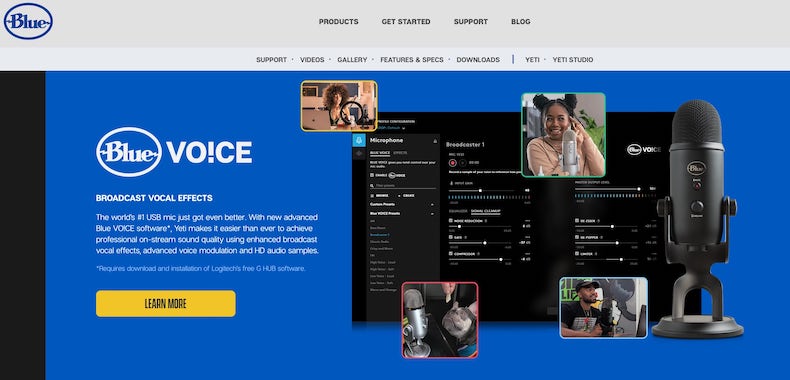Collapse the Custom Presets section

pos(432,205)
